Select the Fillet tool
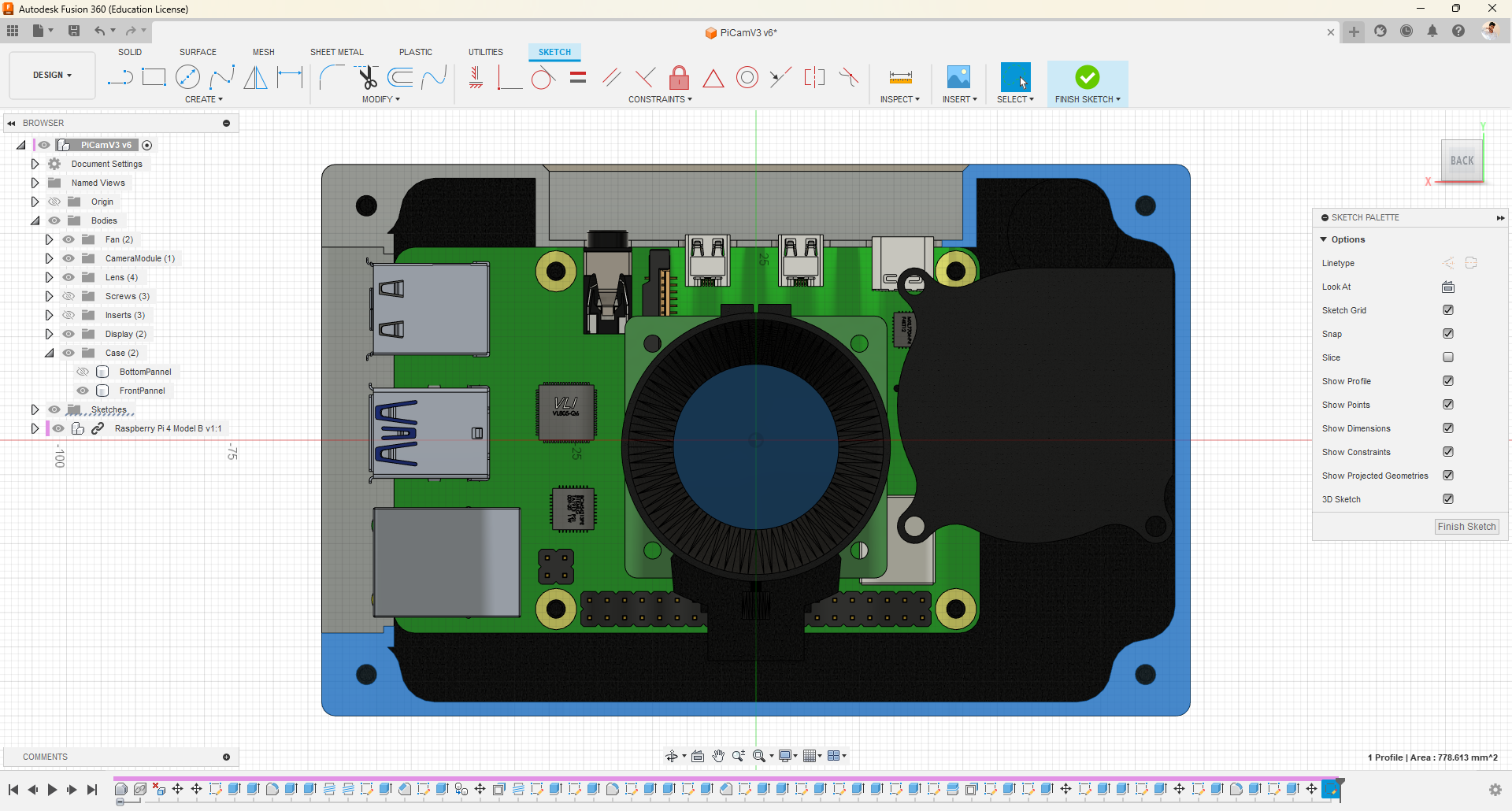The height and width of the screenshot is (811, 1512). pyautogui.click(x=332, y=77)
